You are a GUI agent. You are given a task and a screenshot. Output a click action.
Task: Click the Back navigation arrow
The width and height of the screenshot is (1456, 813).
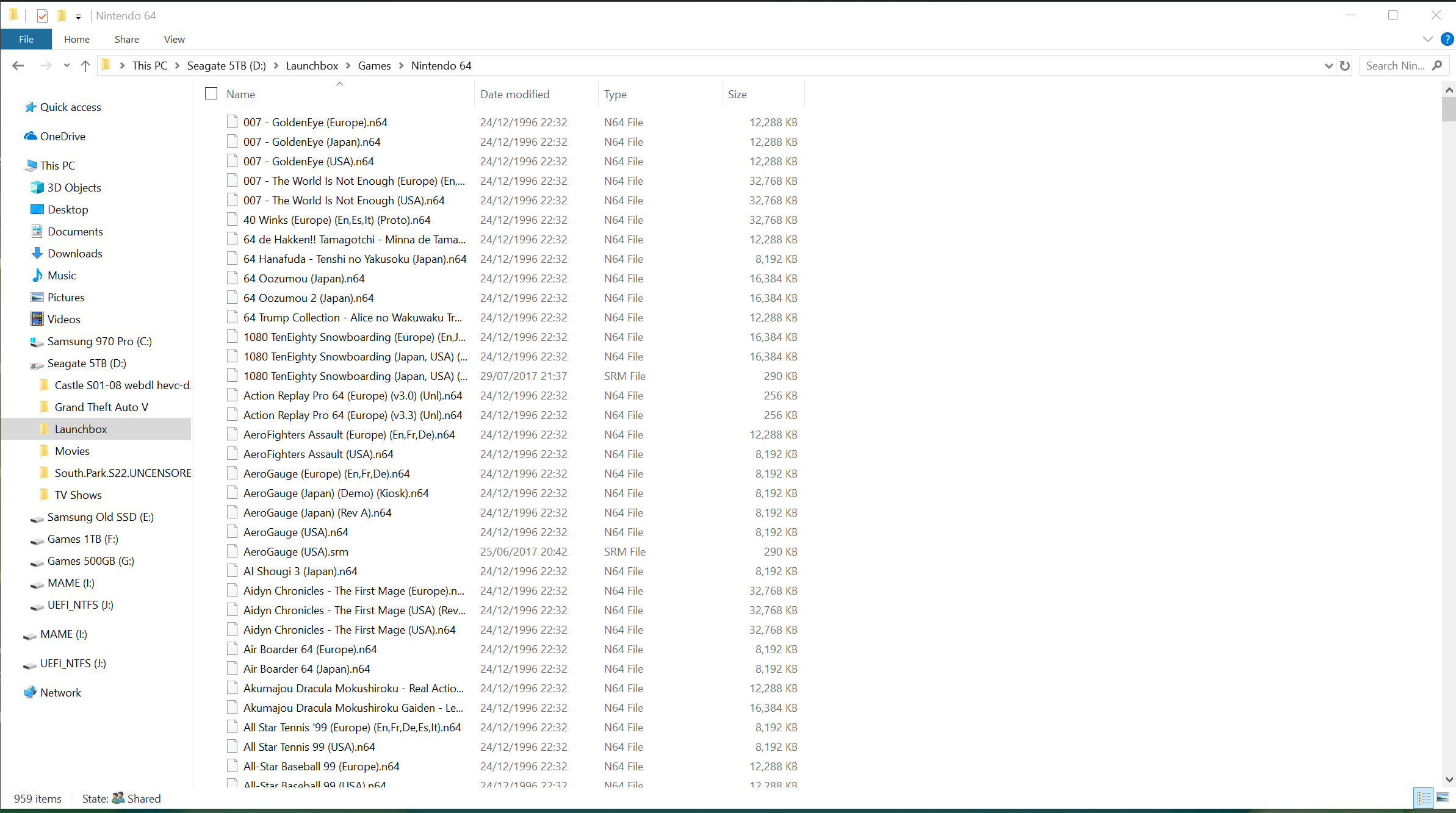coord(18,65)
